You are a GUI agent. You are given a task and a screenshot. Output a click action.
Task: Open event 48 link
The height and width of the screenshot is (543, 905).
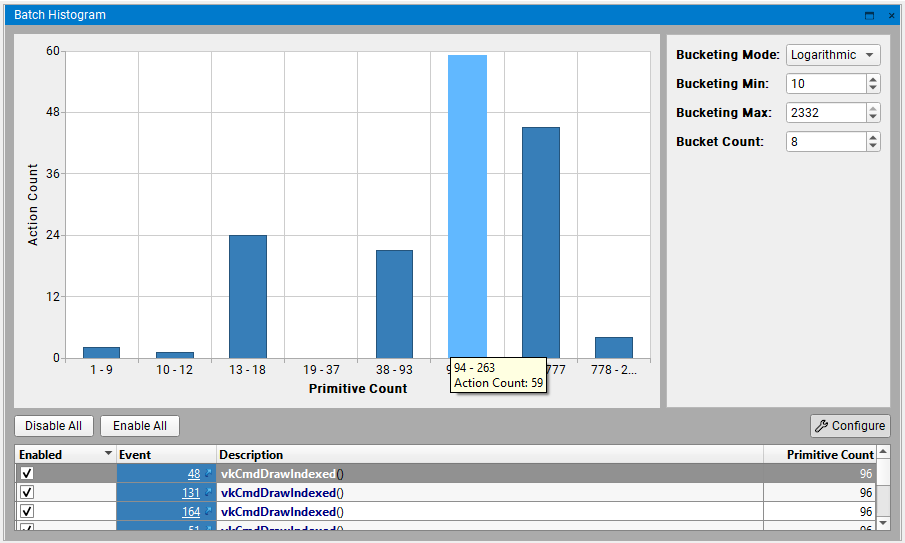click(x=194, y=474)
